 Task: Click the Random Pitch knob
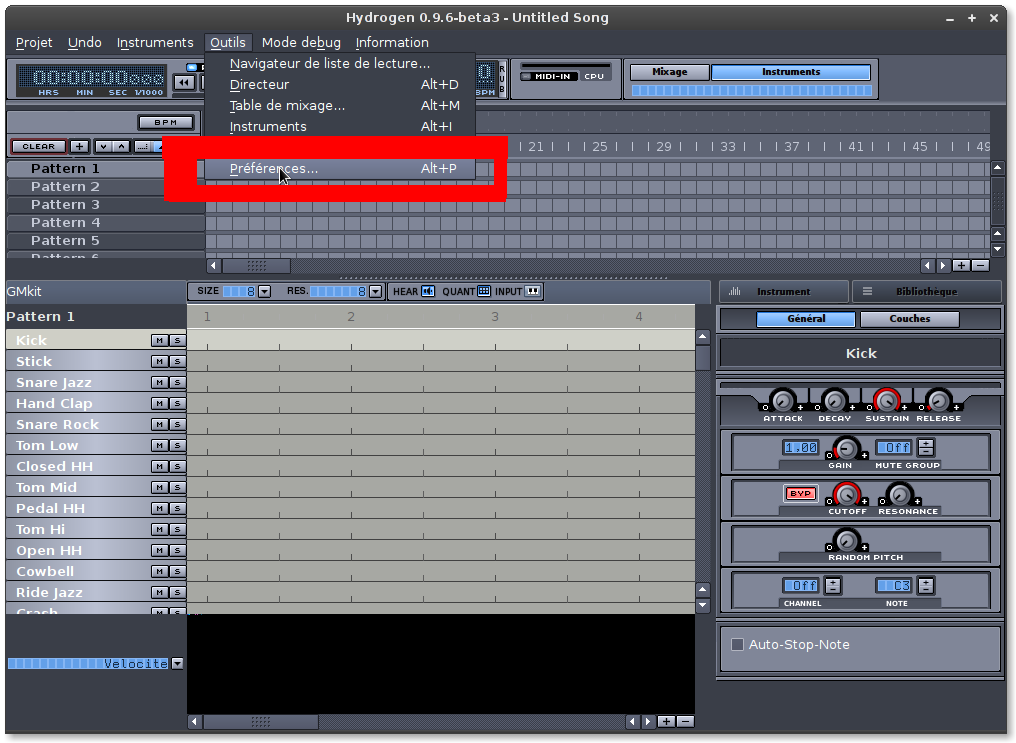(x=846, y=540)
